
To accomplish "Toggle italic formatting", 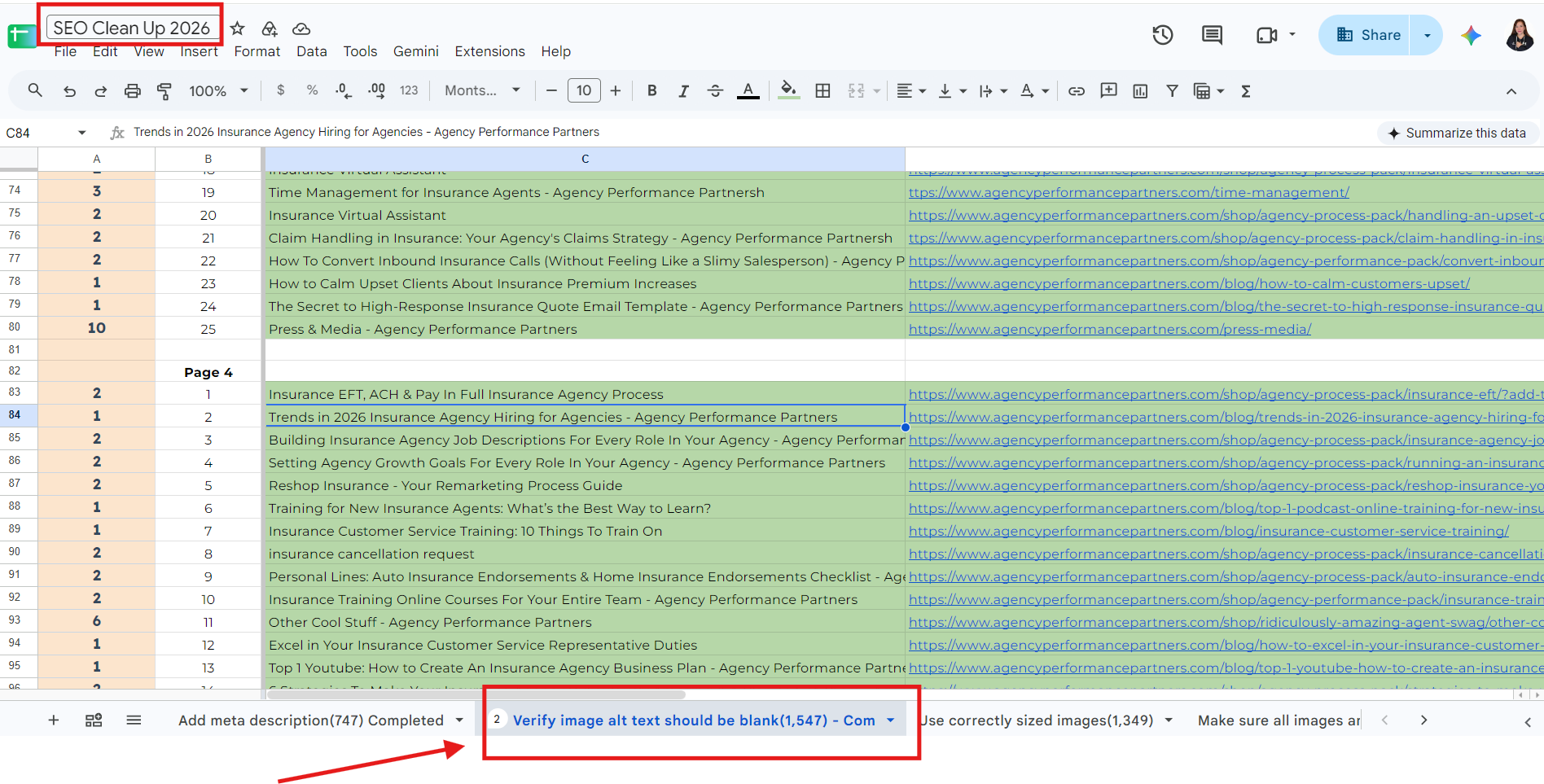I will [683, 91].
